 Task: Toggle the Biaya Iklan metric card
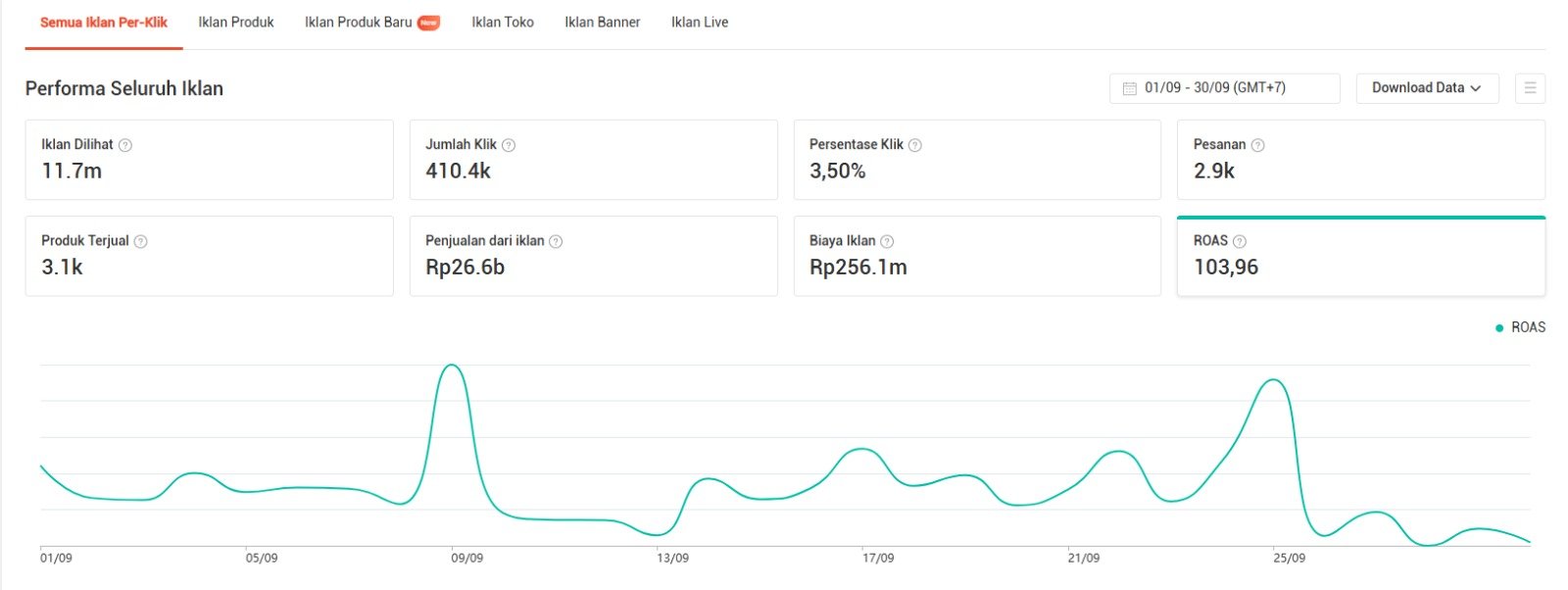976,257
